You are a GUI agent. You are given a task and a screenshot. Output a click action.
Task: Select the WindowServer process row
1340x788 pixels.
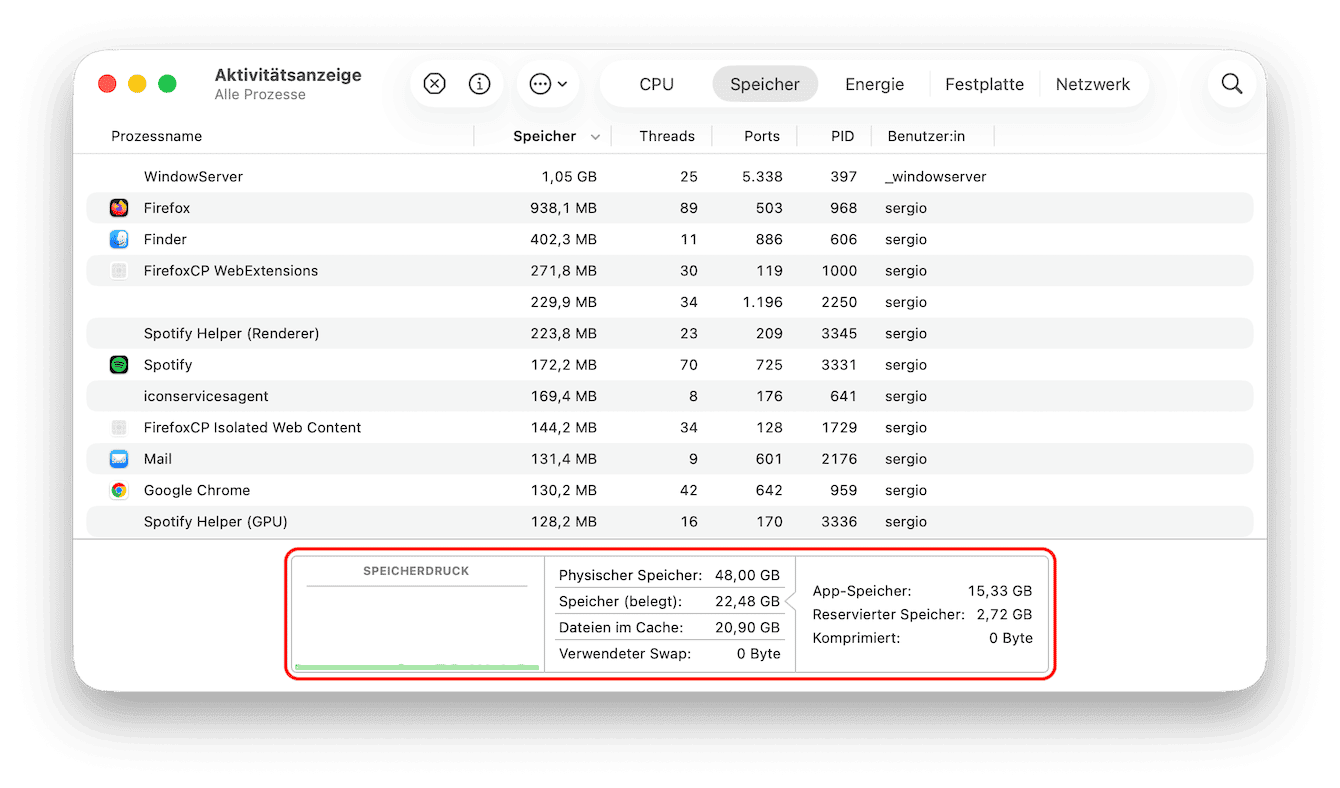coord(193,176)
